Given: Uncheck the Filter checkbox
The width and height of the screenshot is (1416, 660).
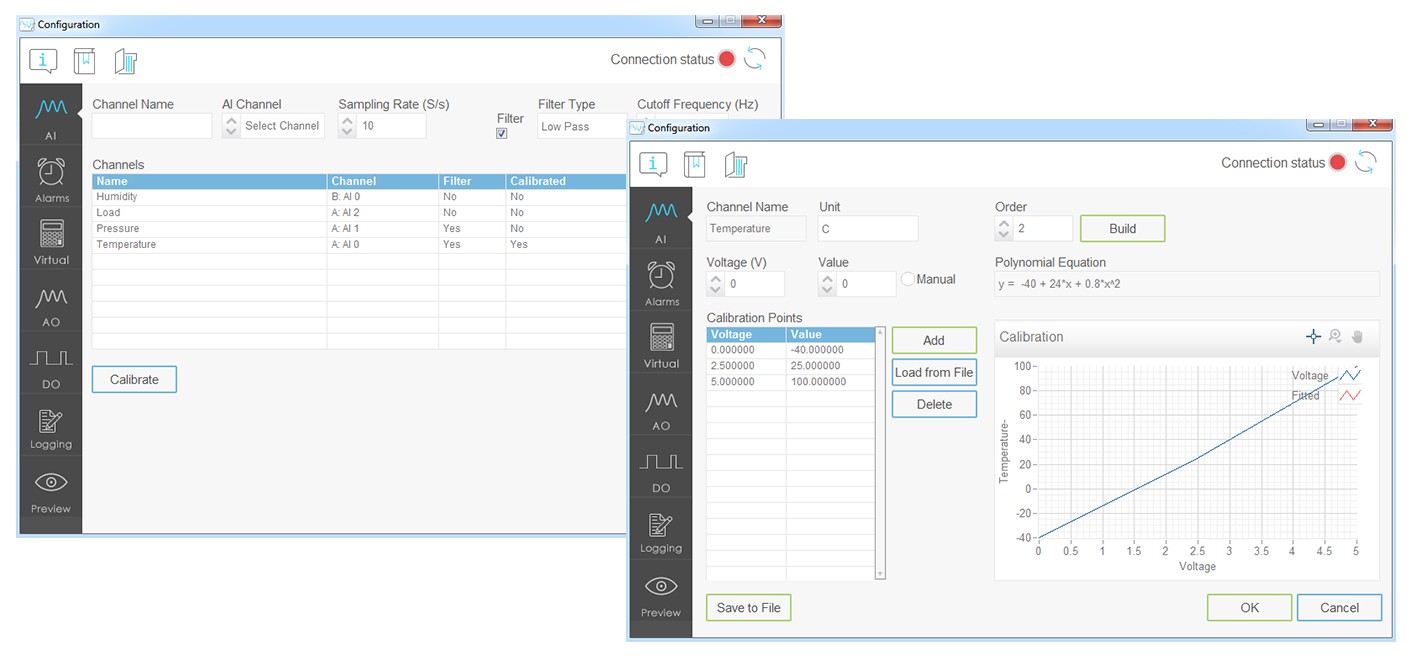Looking at the screenshot, I should pos(502,134).
